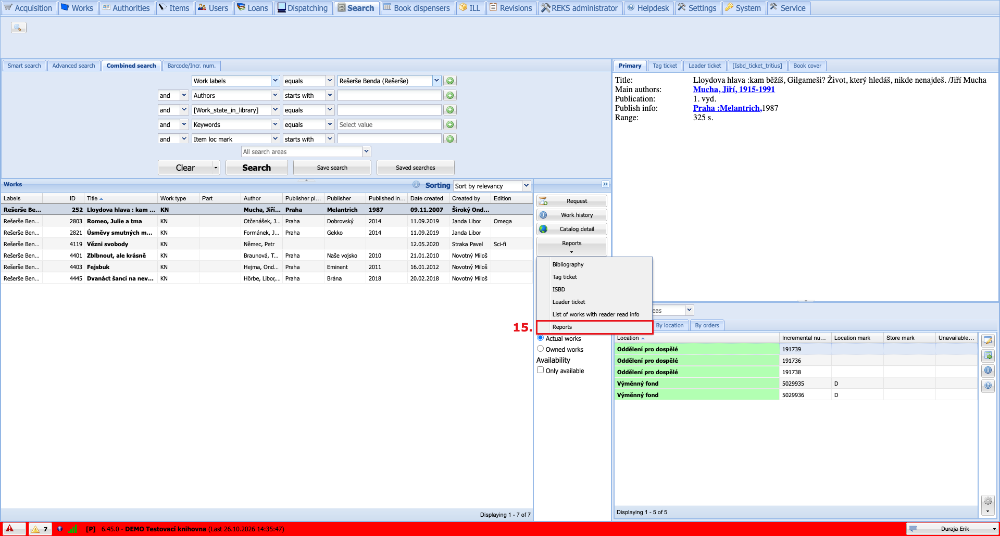Switch to Smart search tab
The width and height of the screenshot is (1000, 536).
coord(24,66)
